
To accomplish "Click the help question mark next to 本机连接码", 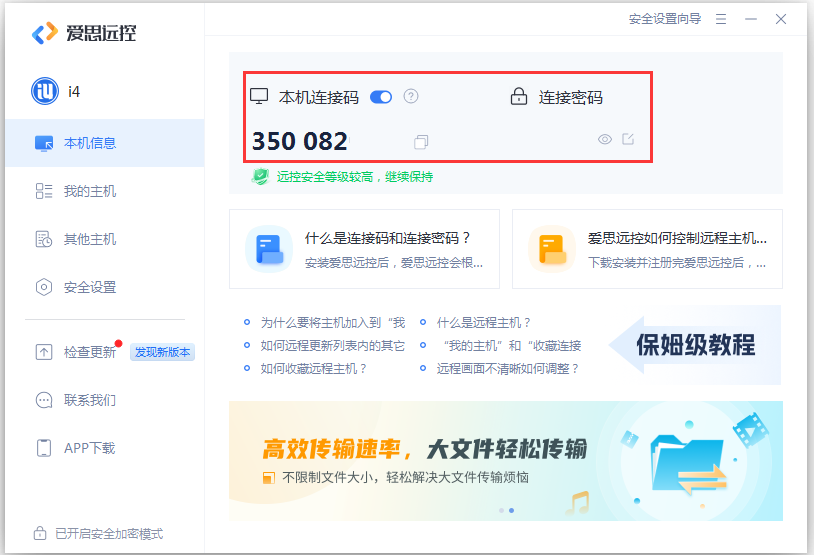I will pos(411,96).
